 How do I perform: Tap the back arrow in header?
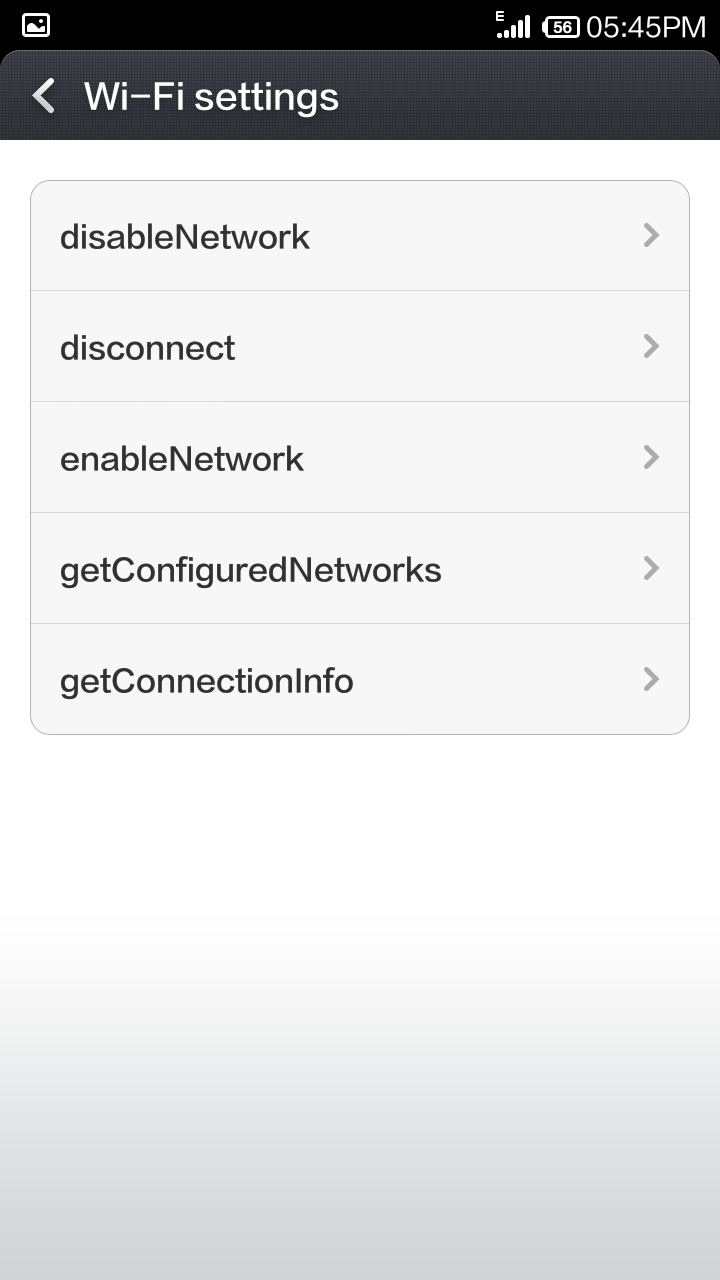pyautogui.click(x=44, y=97)
